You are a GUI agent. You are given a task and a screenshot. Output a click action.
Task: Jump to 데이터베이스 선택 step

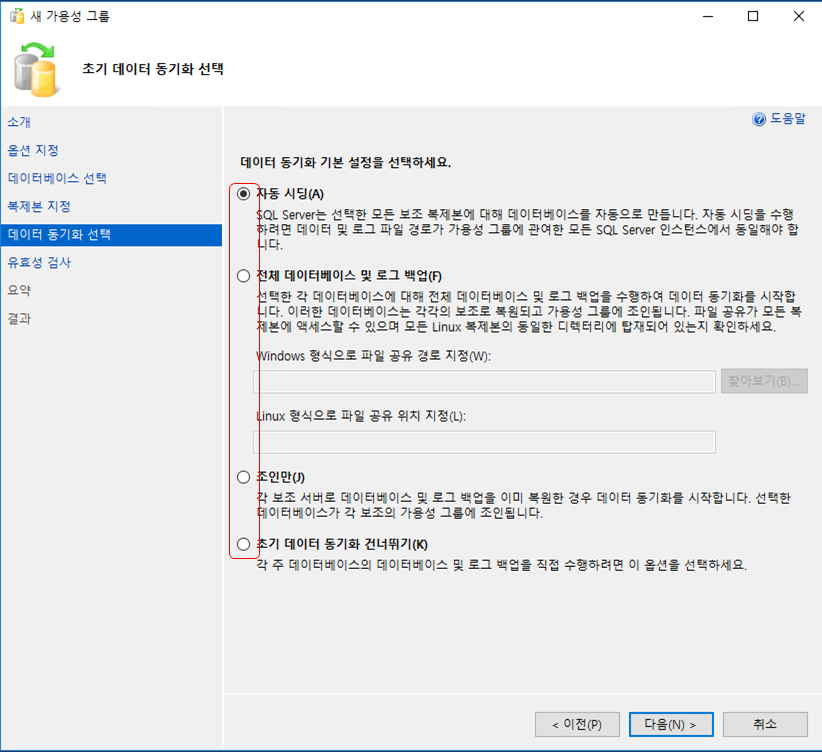point(57,178)
